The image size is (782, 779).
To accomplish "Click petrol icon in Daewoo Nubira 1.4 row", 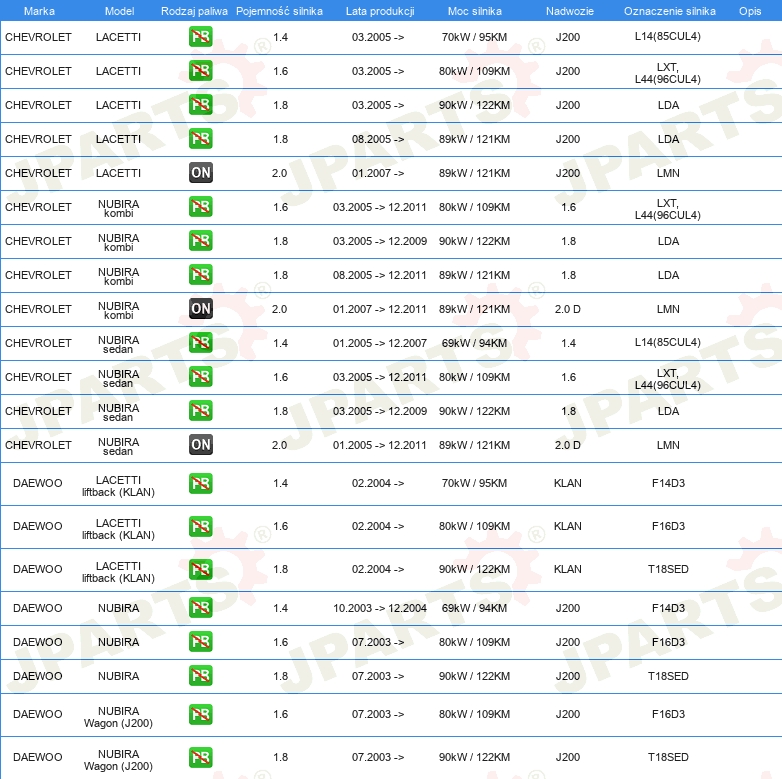I will pos(200,607).
